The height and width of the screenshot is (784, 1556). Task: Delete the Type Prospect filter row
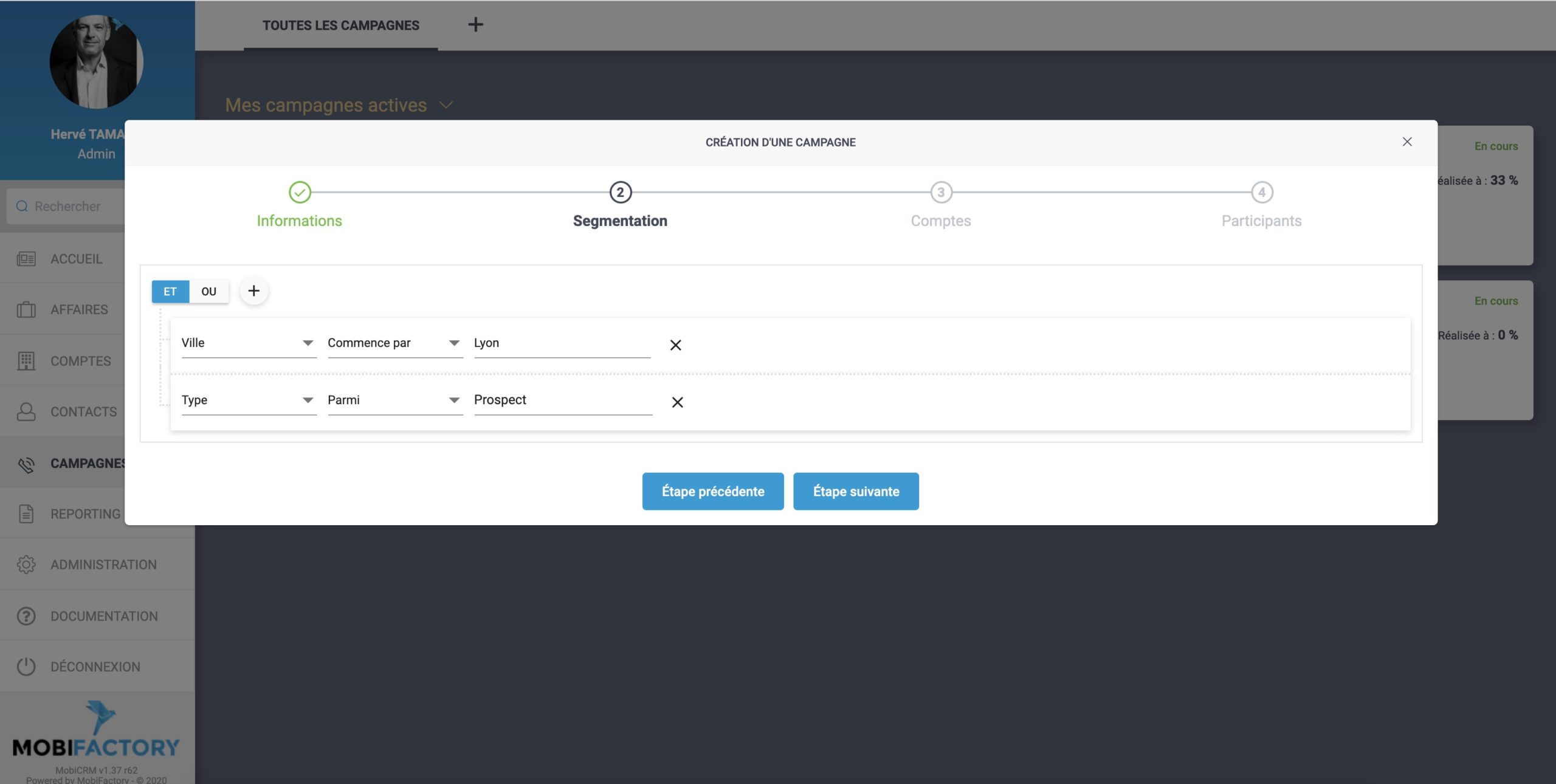(x=677, y=402)
